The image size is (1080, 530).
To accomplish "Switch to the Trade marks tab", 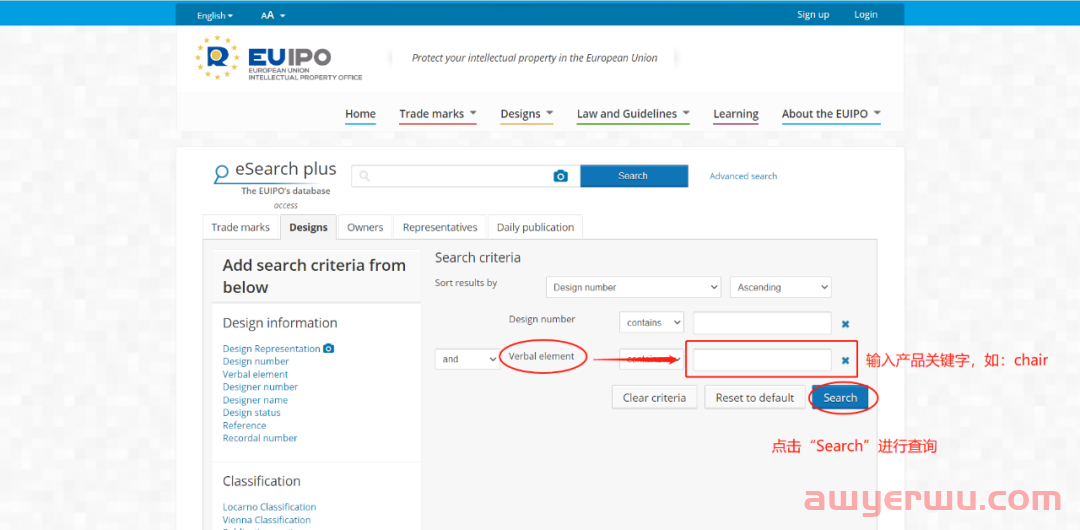I will point(240,227).
